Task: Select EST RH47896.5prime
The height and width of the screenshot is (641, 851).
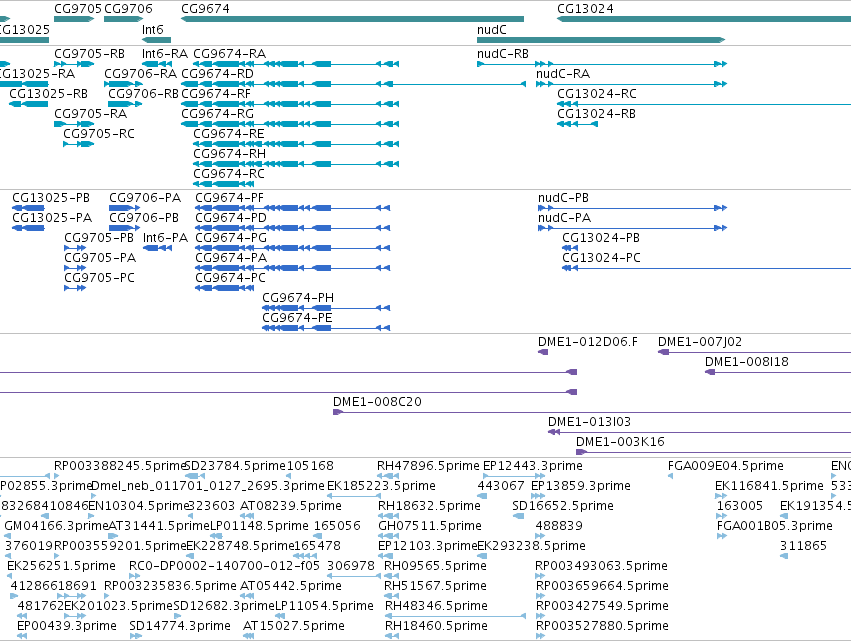Action: (x=428, y=466)
